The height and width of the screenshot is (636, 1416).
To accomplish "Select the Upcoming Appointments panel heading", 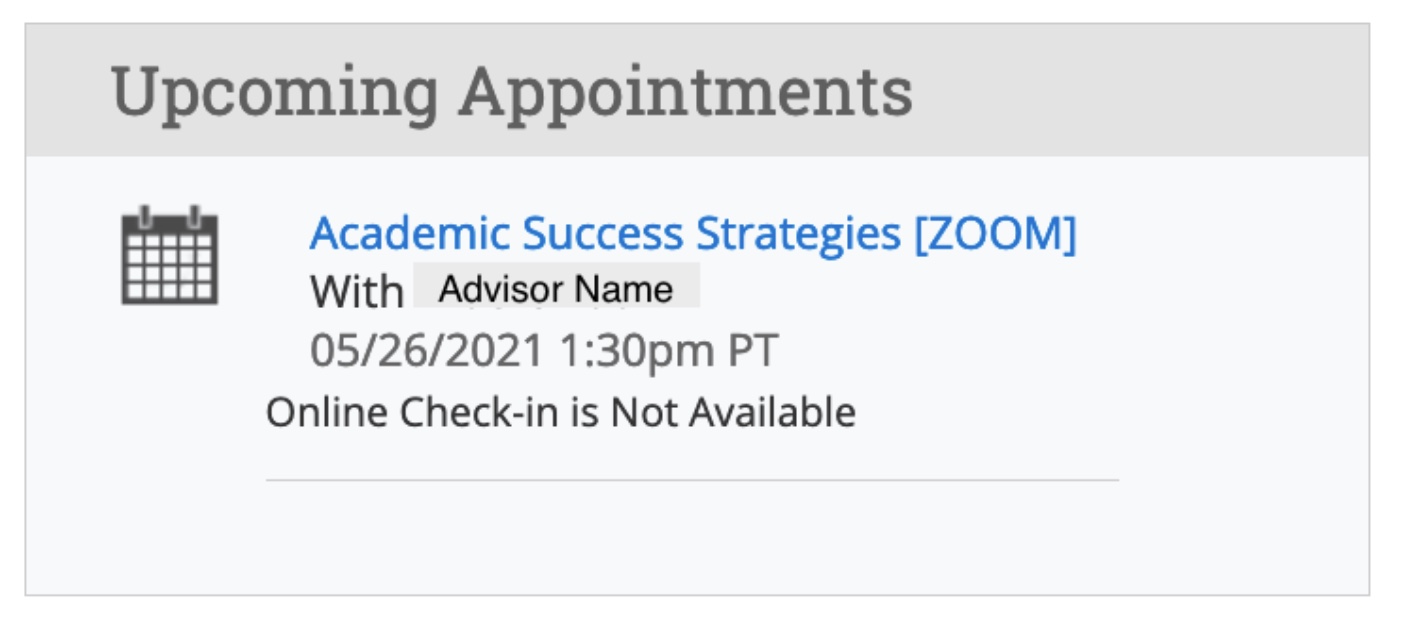I will click(x=511, y=91).
